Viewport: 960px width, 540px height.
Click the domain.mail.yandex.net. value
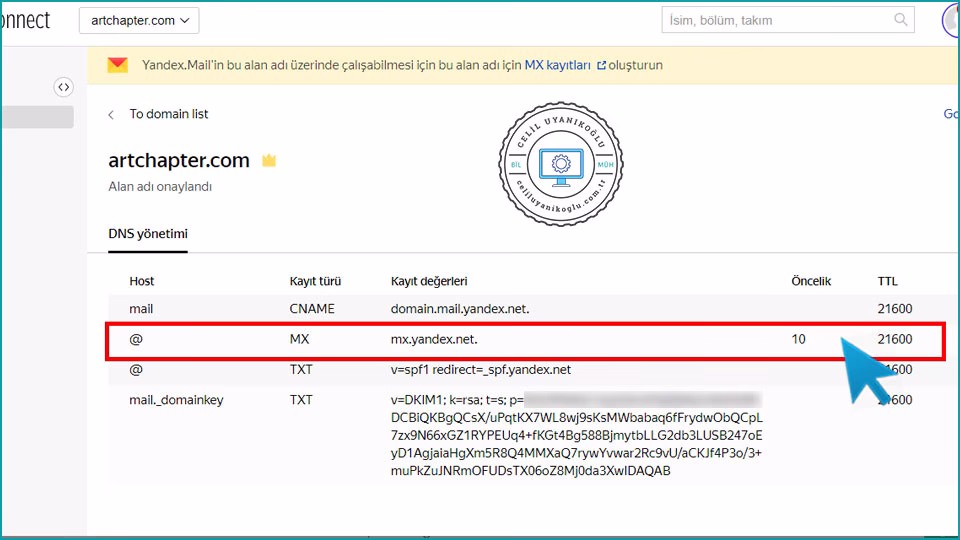click(460, 309)
